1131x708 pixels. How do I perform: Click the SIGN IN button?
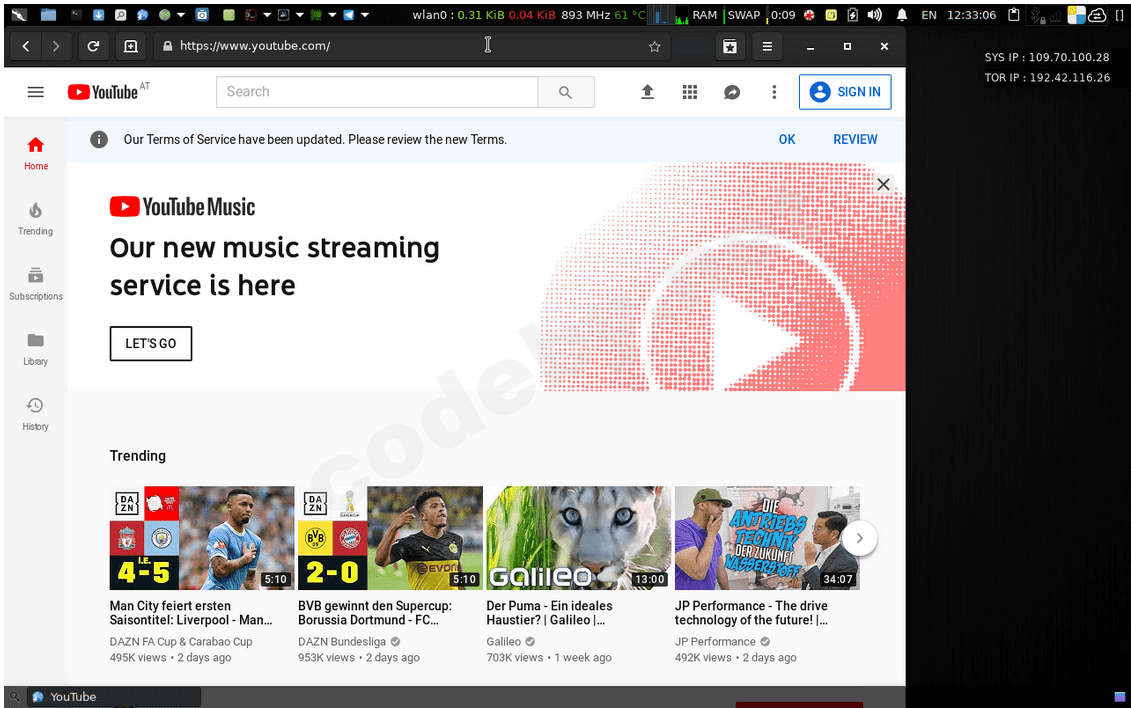(x=845, y=92)
